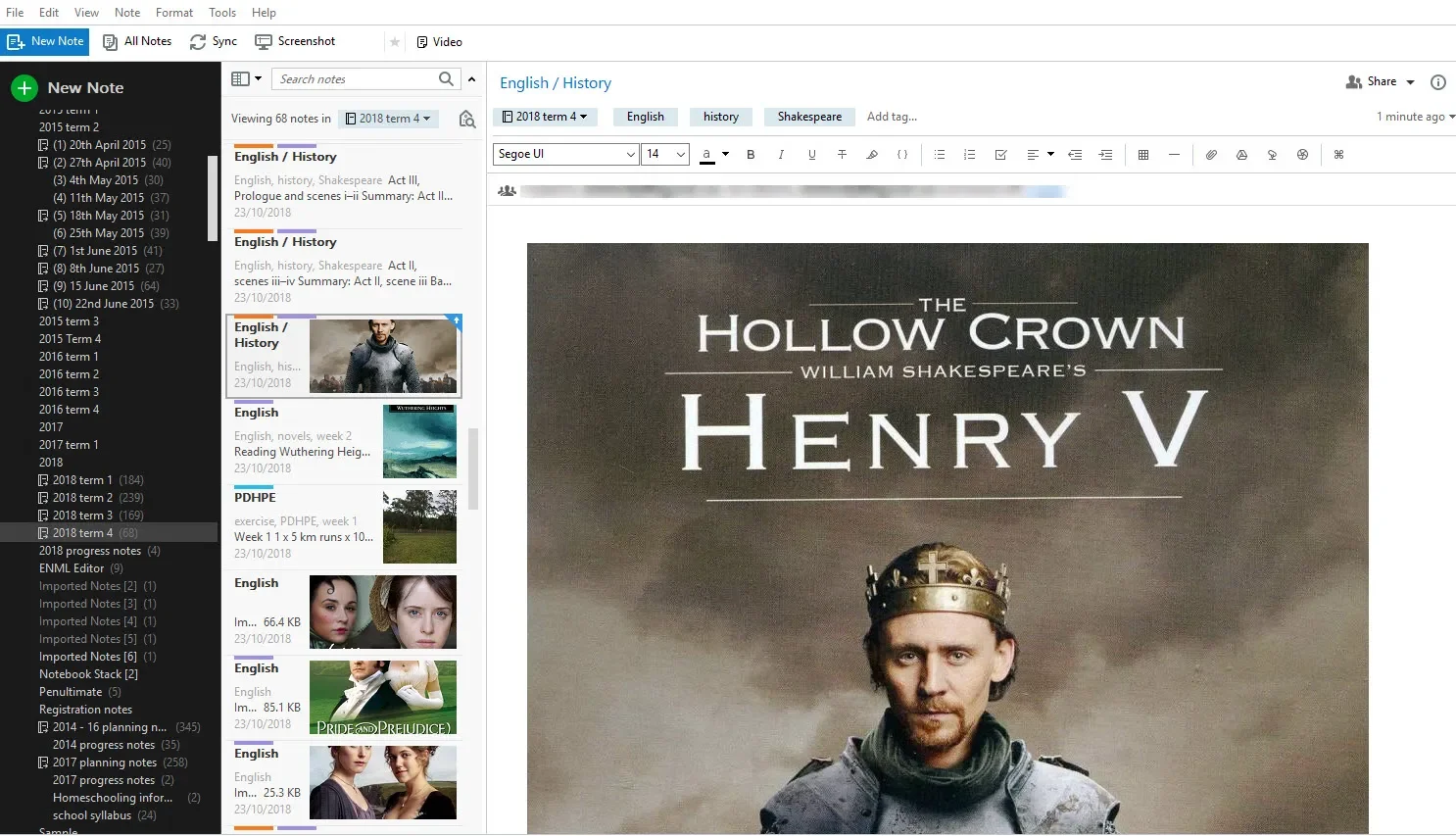The height and width of the screenshot is (836, 1456).
Task: Click the Video toolbar item
Action: coord(439,42)
